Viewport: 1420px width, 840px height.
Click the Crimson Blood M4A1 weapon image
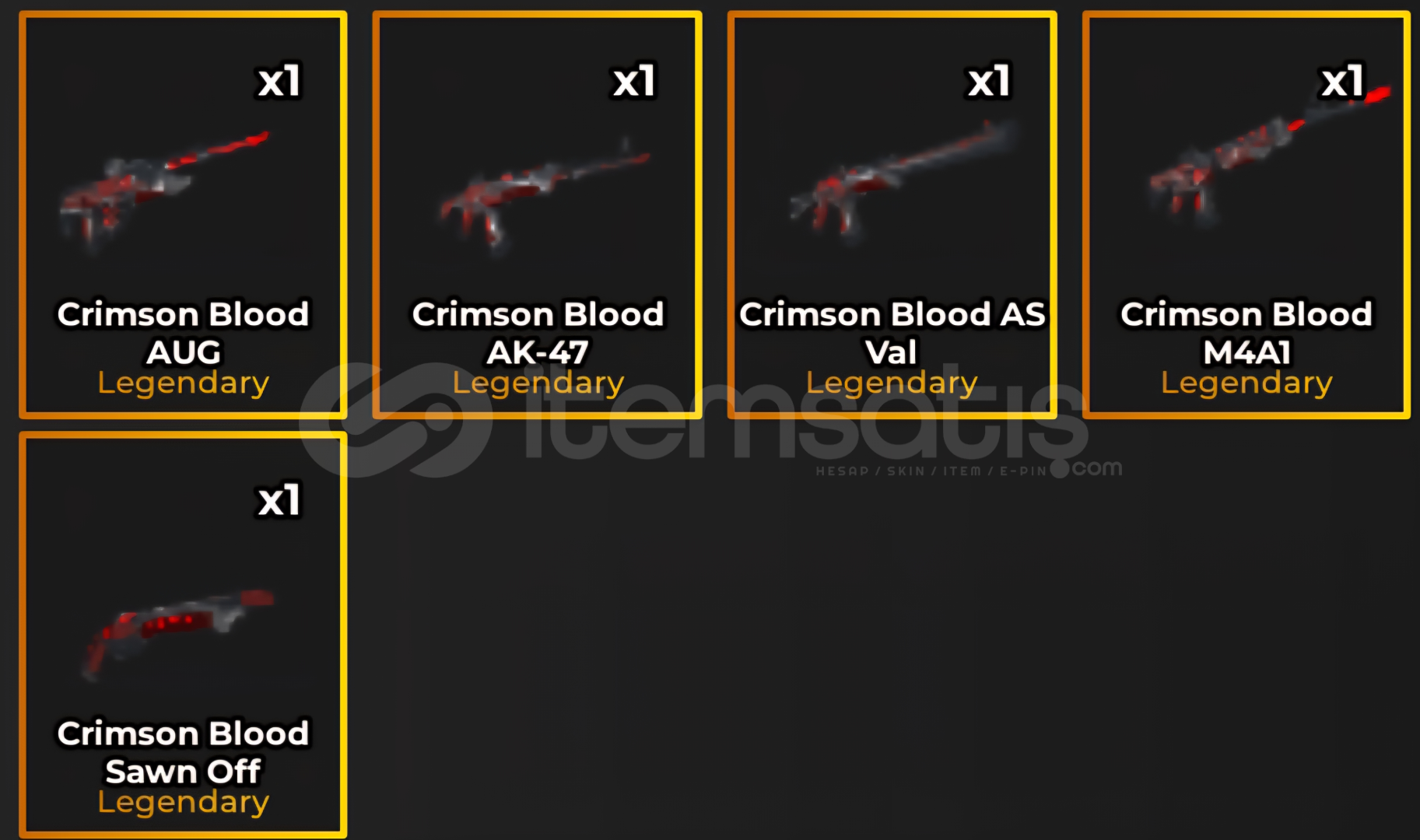[1270, 154]
